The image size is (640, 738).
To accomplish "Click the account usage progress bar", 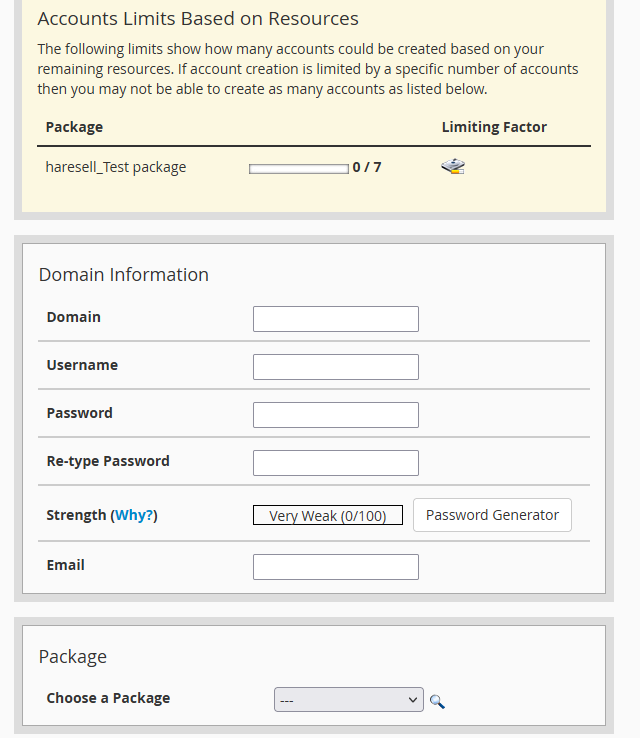I will (x=298, y=168).
